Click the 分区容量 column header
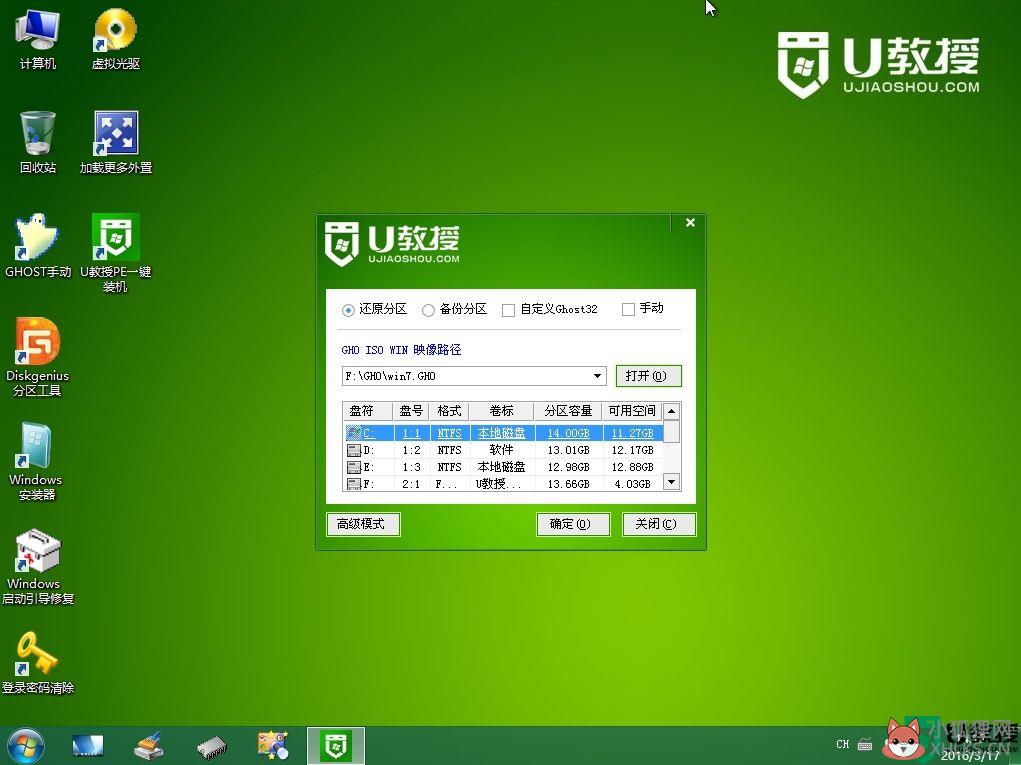This screenshot has width=1021, height=765. 568,411
